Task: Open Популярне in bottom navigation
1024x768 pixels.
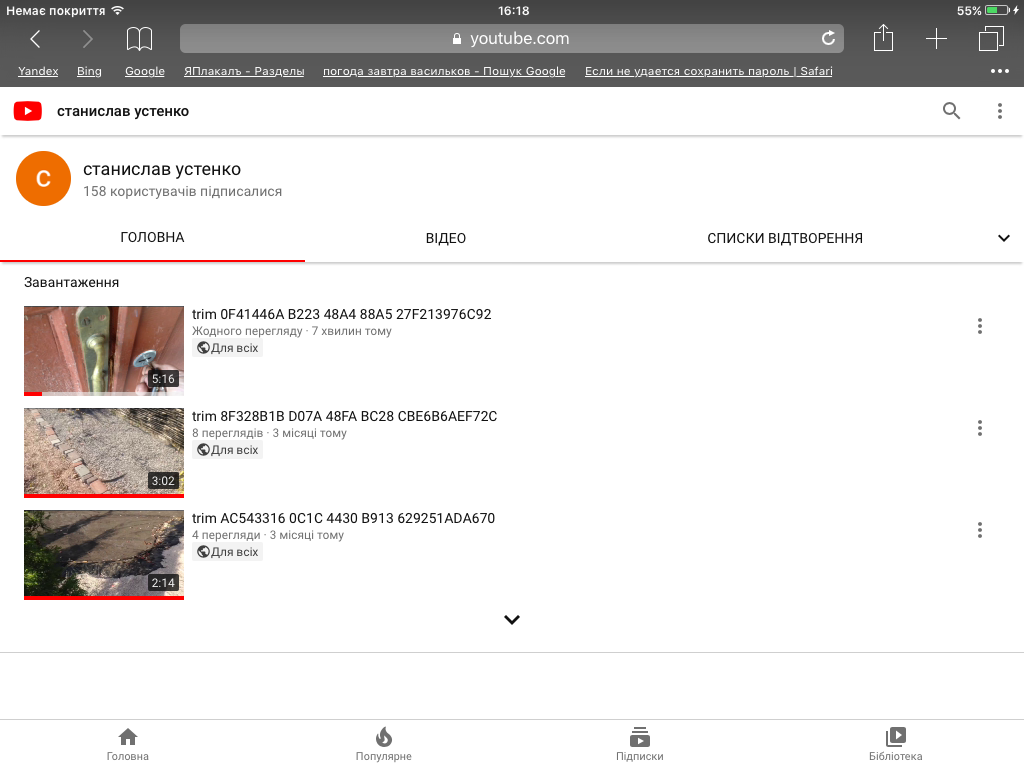Action: coord(383,744)
